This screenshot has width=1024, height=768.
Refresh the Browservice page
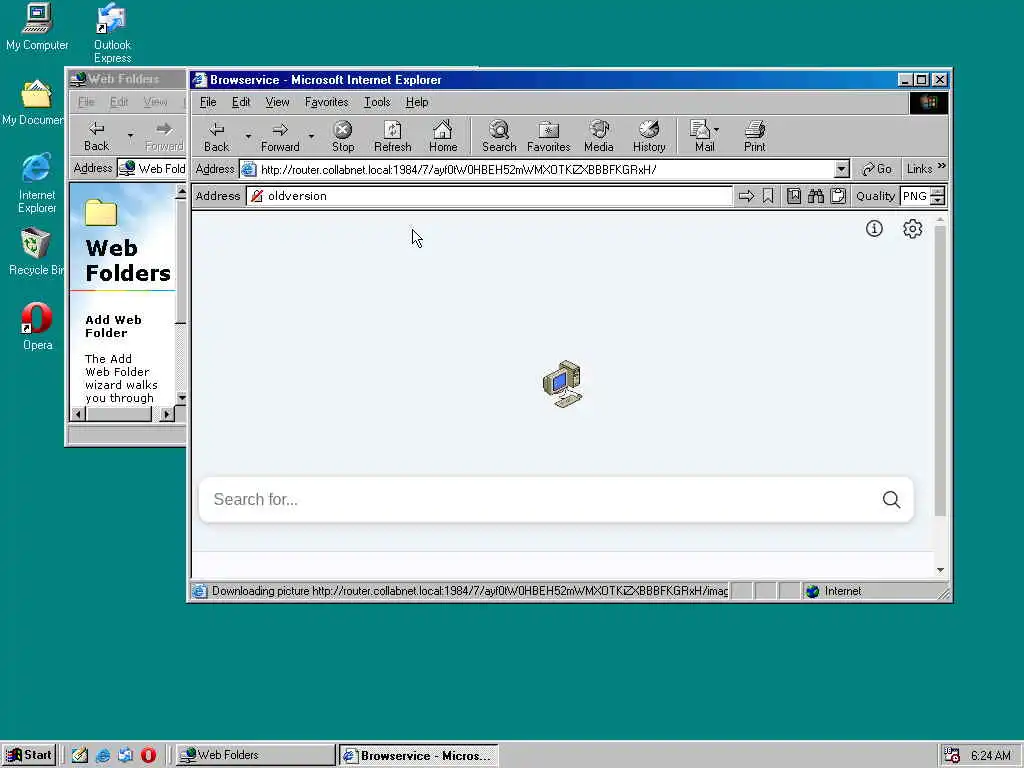pos(392,136)
